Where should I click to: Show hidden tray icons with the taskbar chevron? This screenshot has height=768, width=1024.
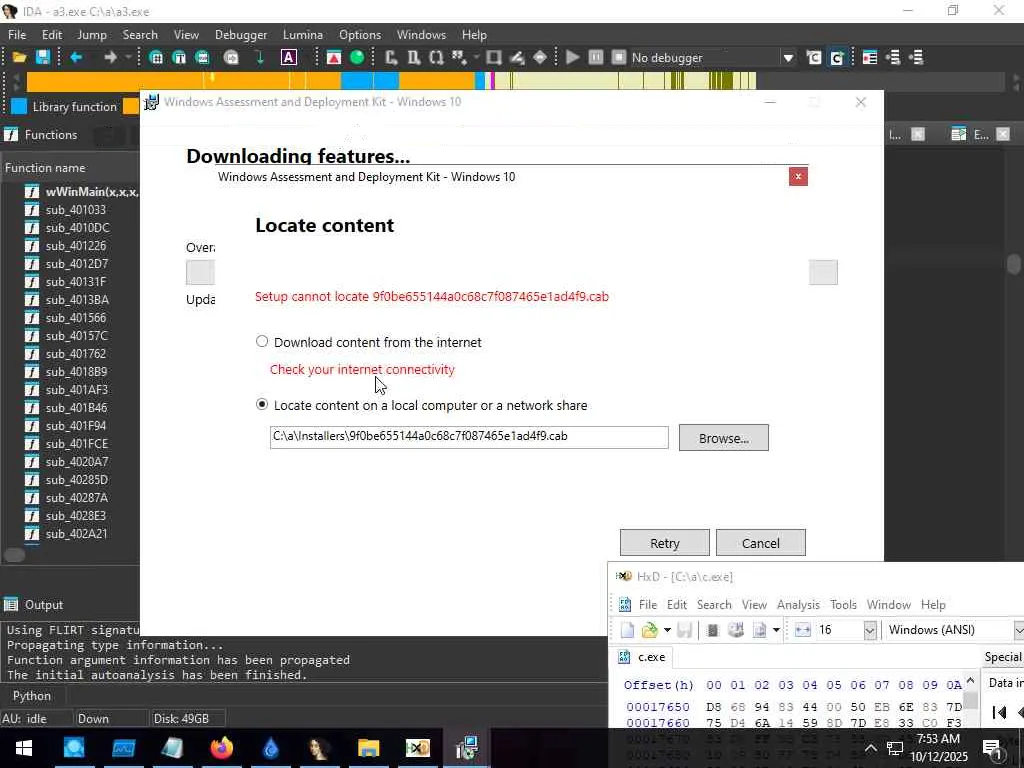871,748
